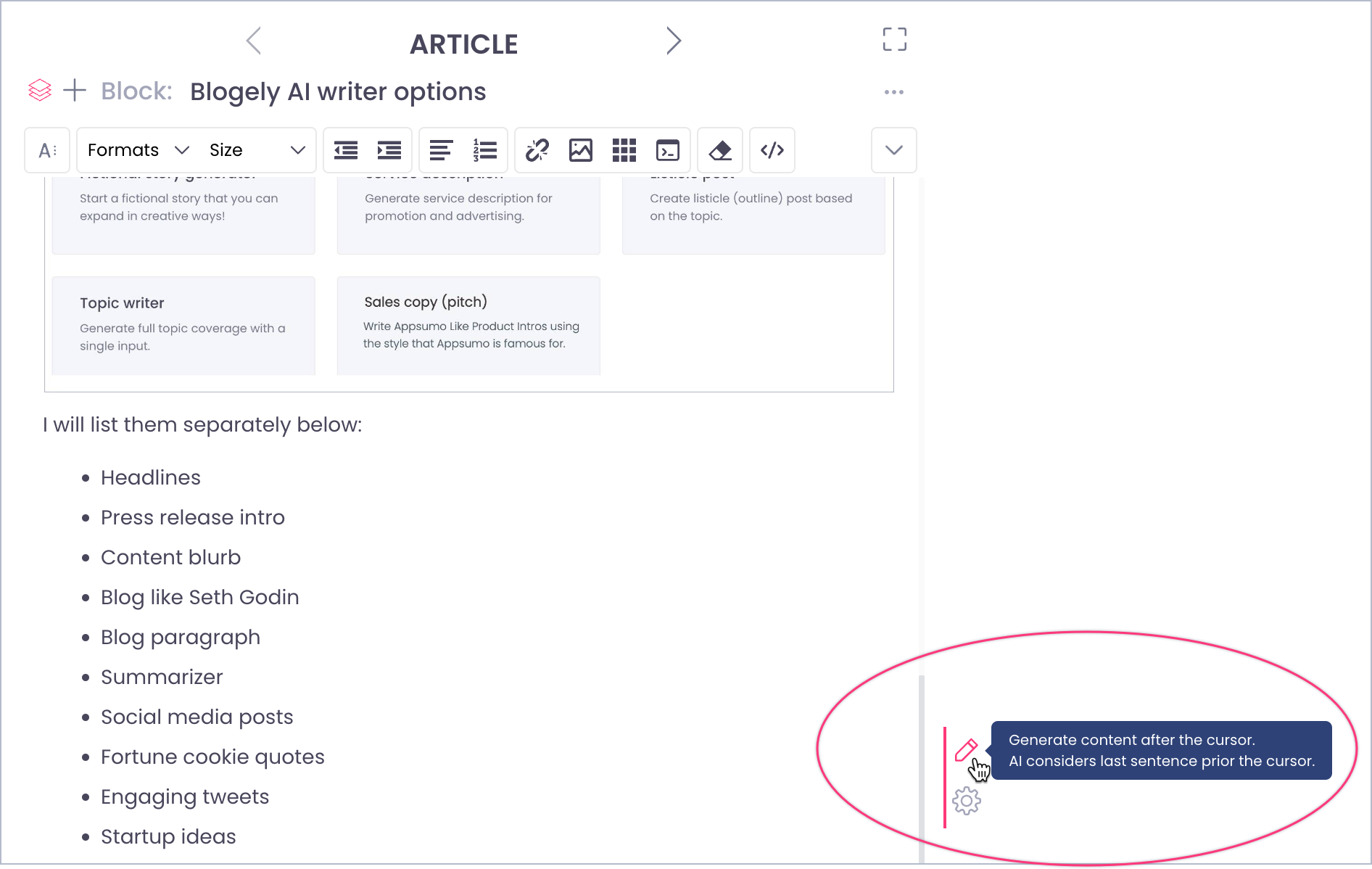The image size is (1372, 869).
Task: Click the Blog paragraph list item
Action: point(181,637)
